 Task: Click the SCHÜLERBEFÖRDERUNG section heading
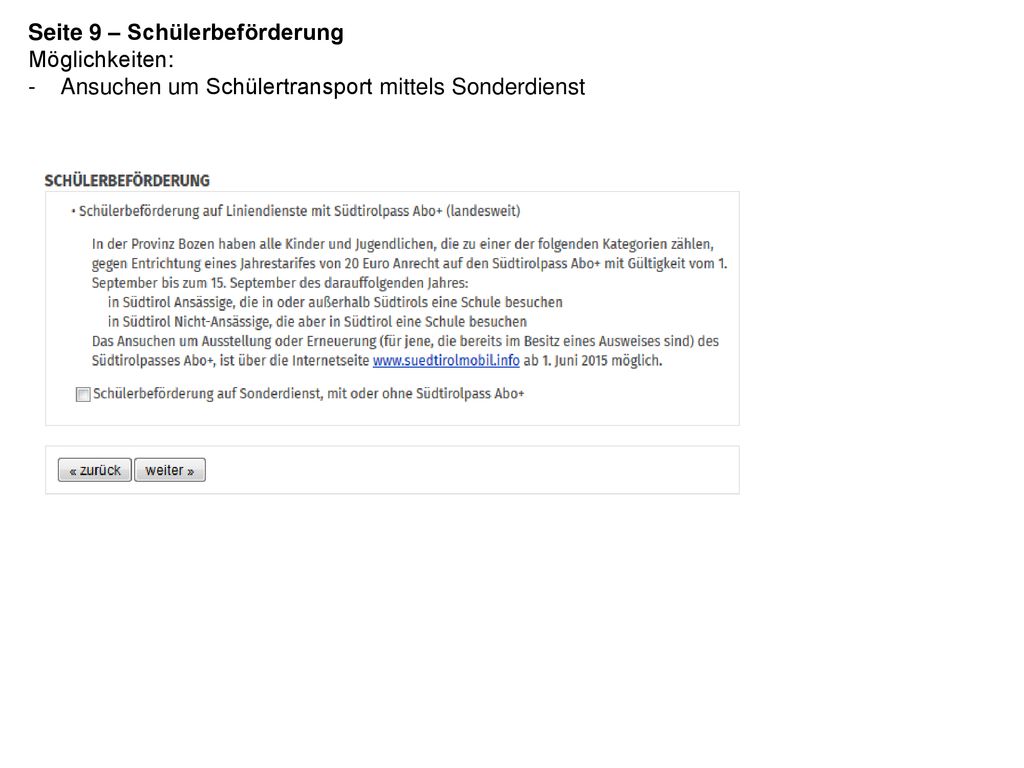pos(127,181)
